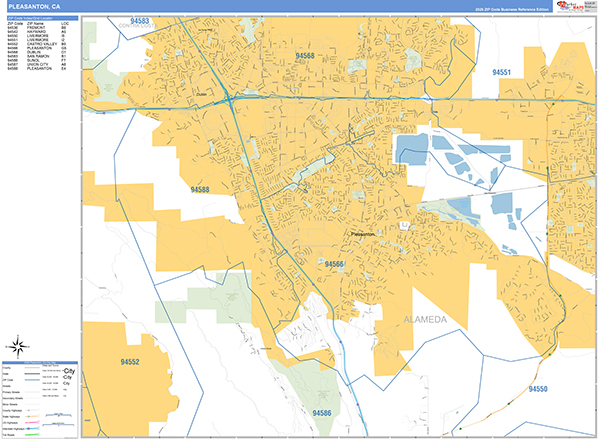Screen dimensions: 600x439
Task: Click the CONTRA COSTA county label
Action: pos(138,26)
